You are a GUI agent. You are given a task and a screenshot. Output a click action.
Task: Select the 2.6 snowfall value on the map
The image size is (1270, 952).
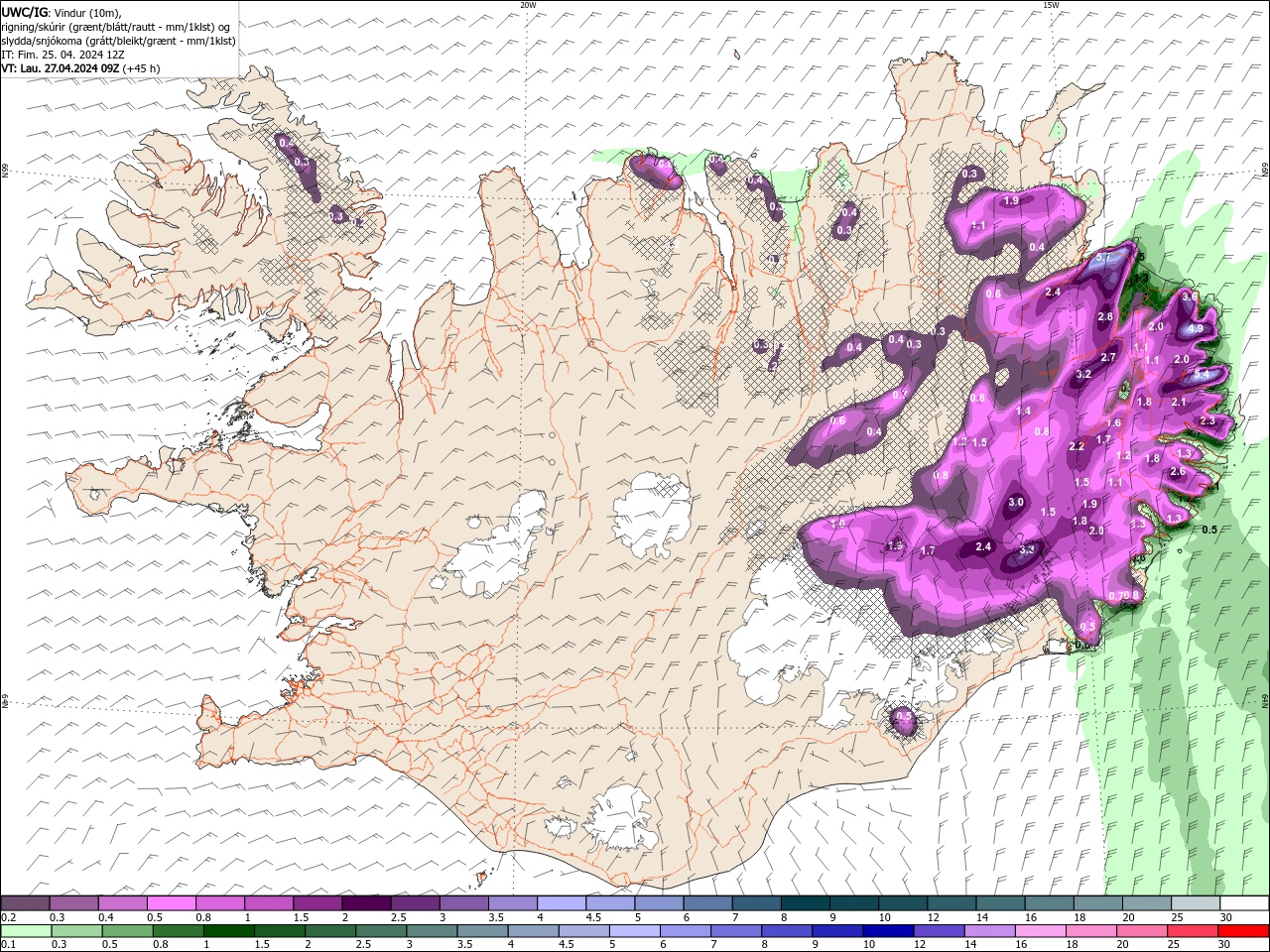(1178, 472)
